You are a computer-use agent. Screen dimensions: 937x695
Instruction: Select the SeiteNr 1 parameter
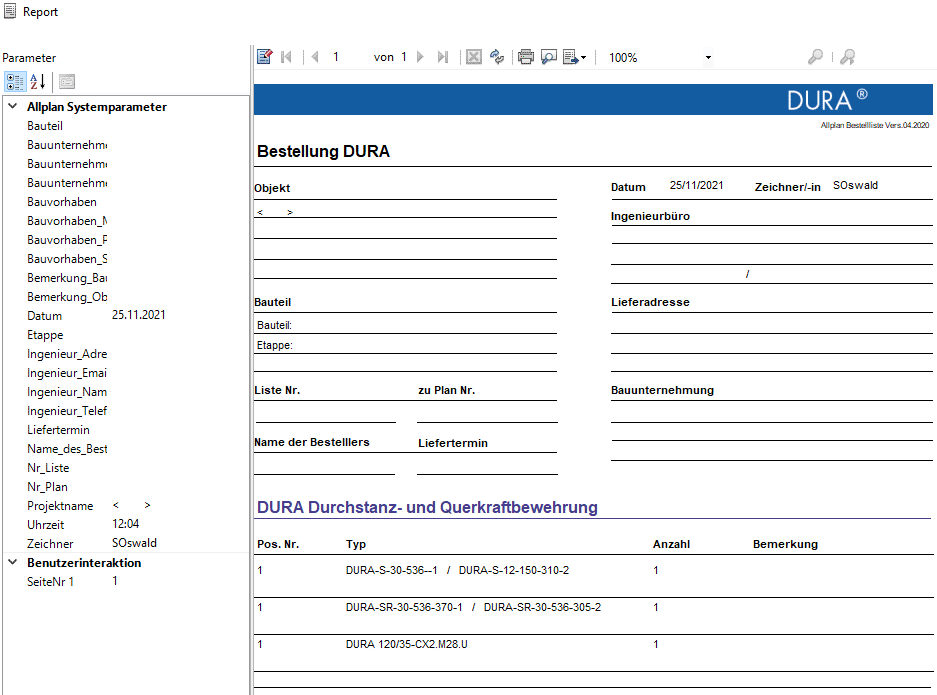coord(126,581)
